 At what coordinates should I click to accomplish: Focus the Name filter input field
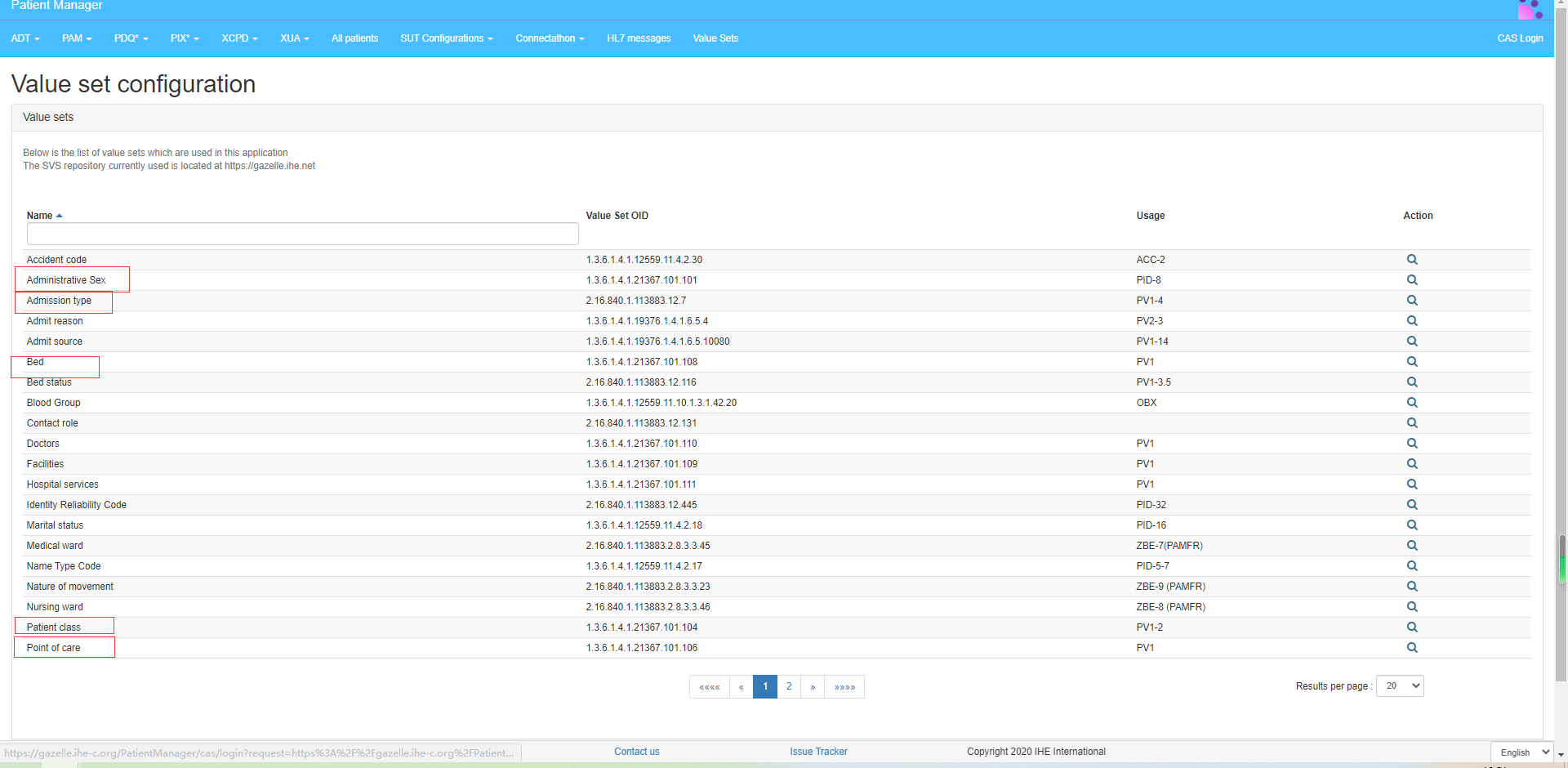coord(302,234)
